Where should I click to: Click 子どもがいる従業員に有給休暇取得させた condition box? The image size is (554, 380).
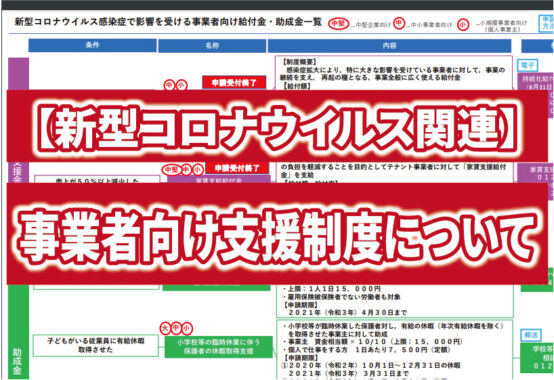[96, 345]
